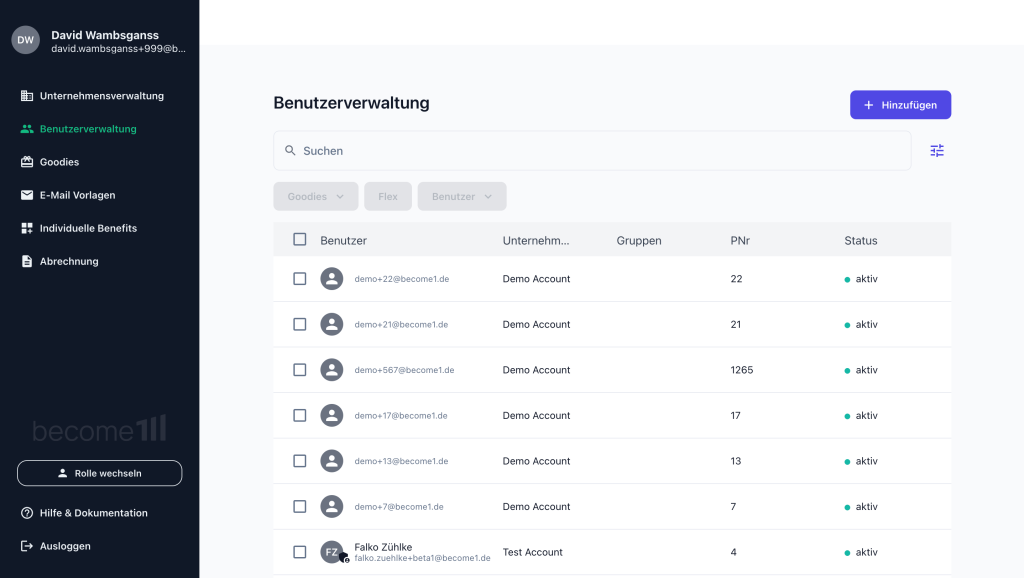Screen dimensions: 1024x578
Task: Click the Abrechnung document icon
Action: point(27,261)
